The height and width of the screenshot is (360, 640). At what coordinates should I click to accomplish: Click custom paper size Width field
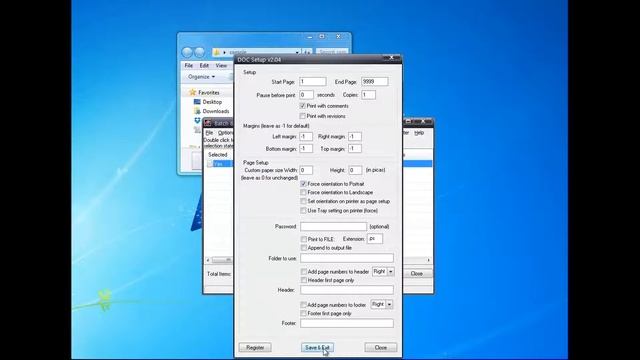(306, 170)
